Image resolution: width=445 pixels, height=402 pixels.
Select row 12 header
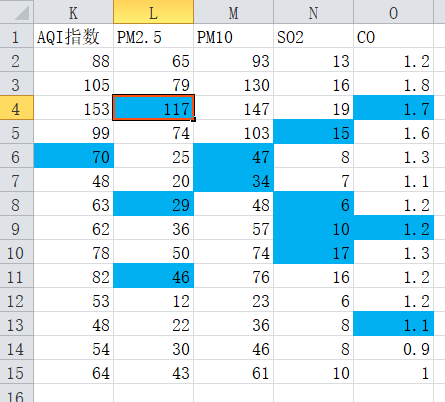[x=17, y=300]
